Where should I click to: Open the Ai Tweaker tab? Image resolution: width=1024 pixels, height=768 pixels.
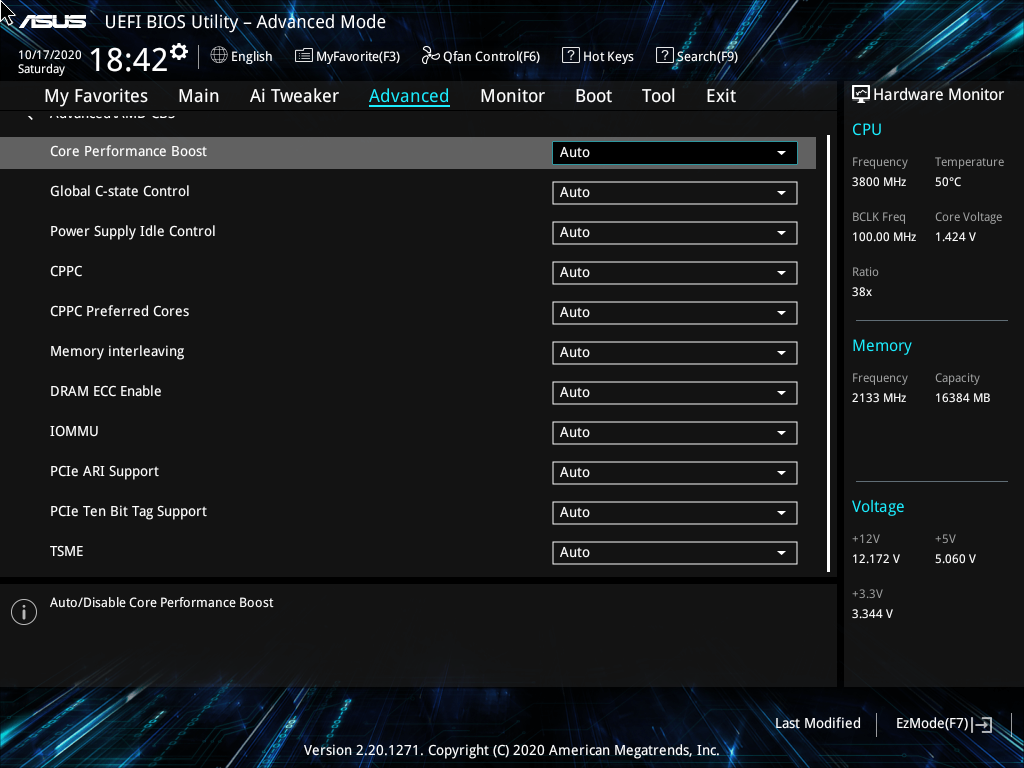(294, 96)
